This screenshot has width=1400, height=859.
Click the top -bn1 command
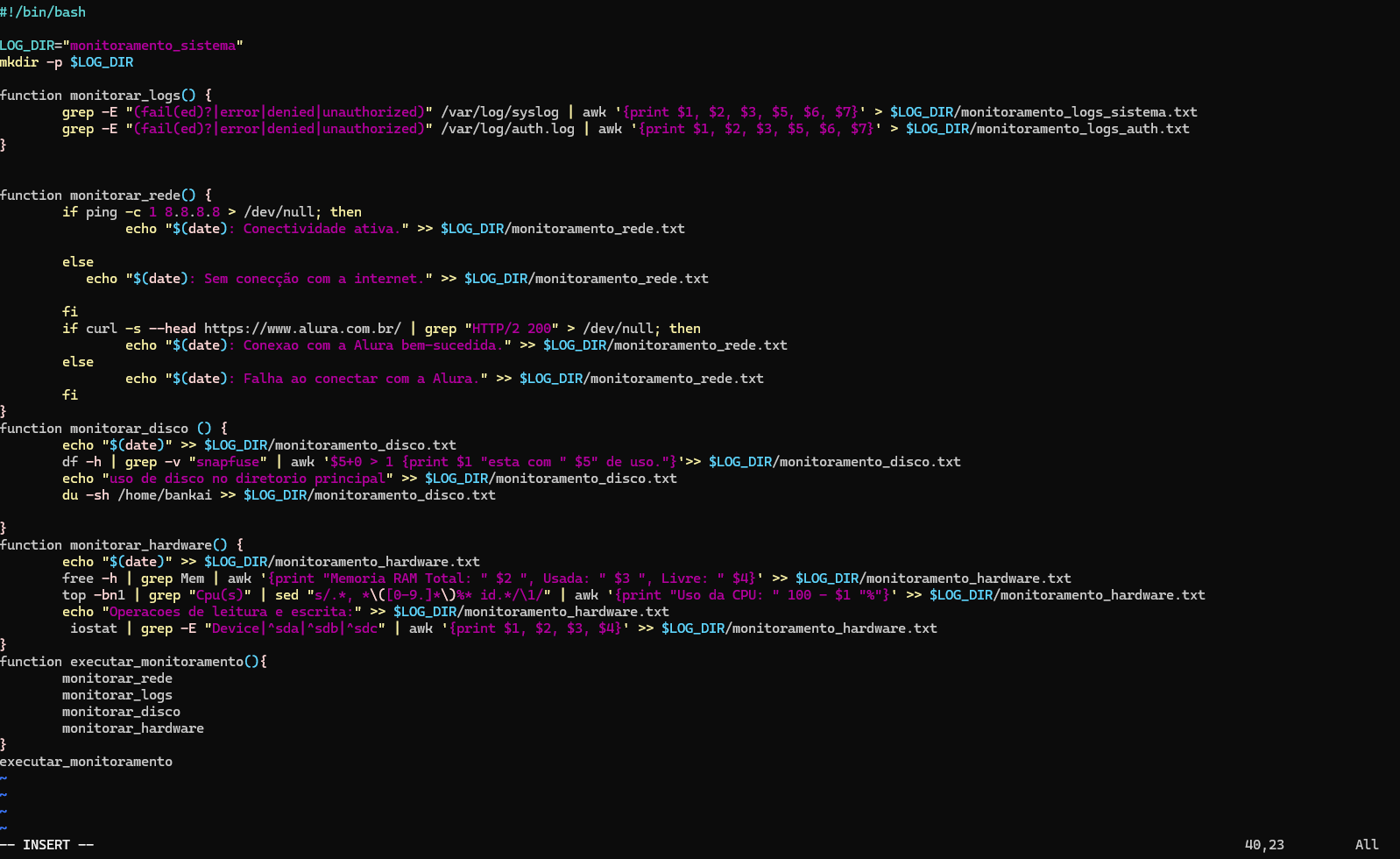[94, 595]
